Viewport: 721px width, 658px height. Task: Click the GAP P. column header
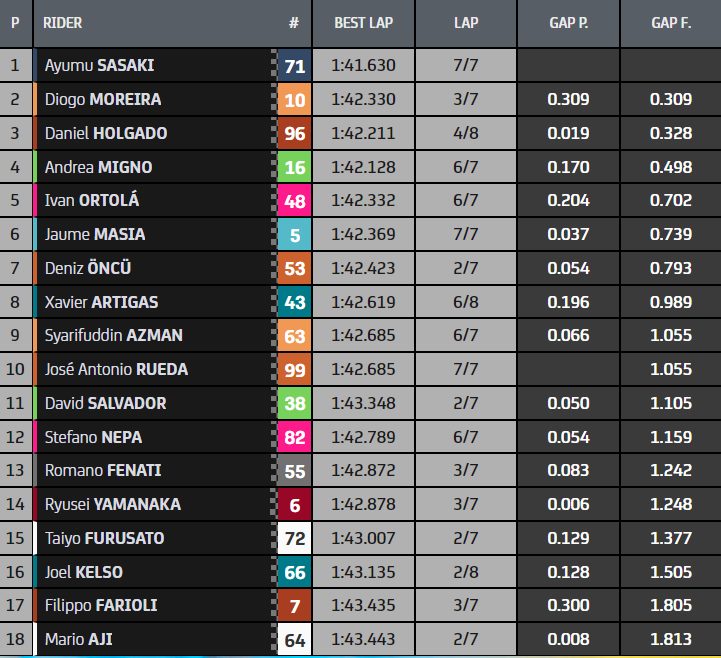(x=568, y=23)
